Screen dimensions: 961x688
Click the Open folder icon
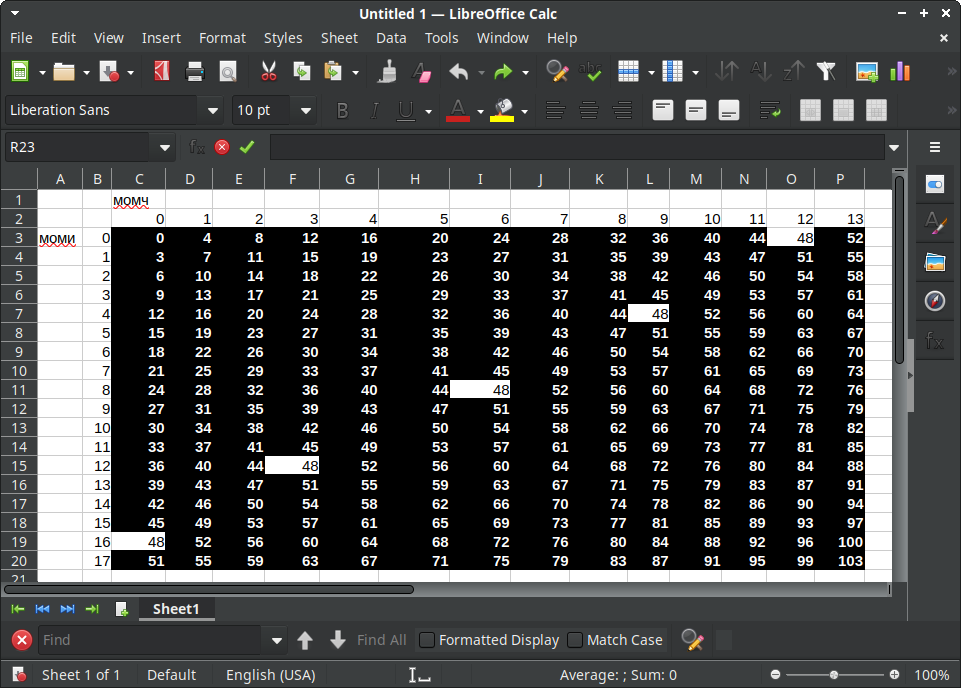pos(64,72)
